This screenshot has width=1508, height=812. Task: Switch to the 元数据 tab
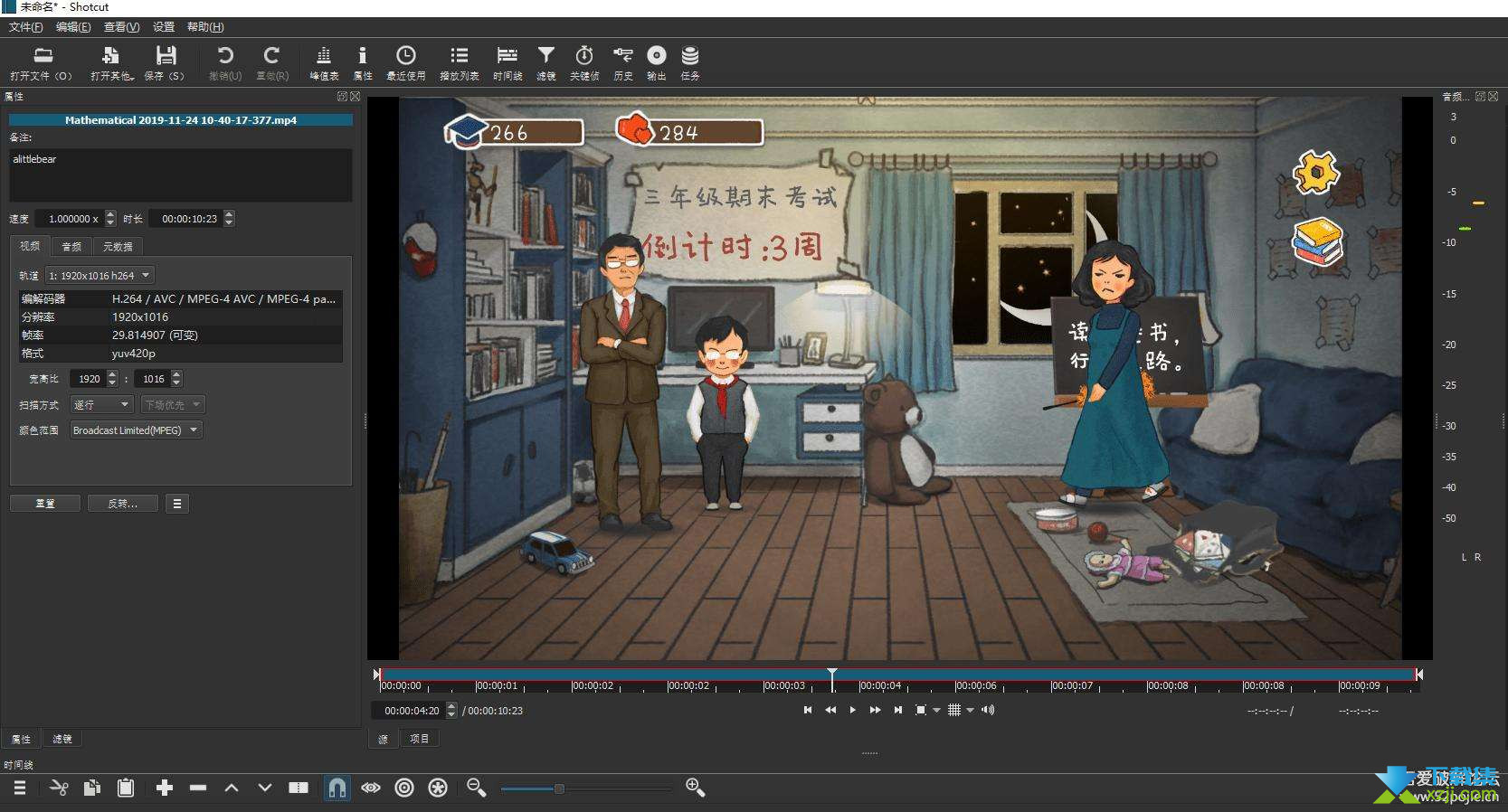coord(118,246)
